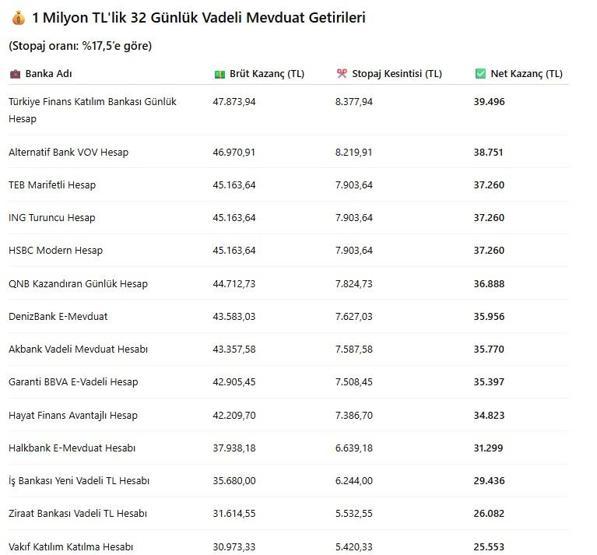Click withholding value 8.377,94
The width and height of the screenshot is (597, 555).
(x=354, y=102)
